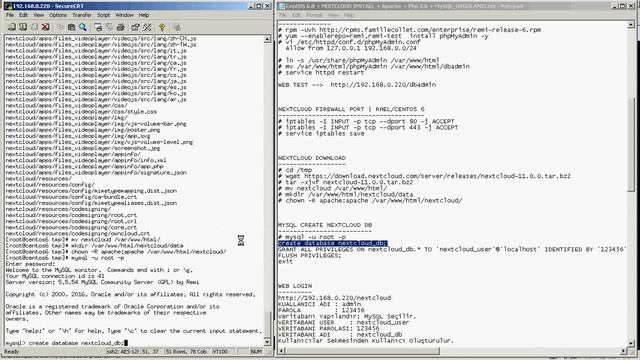Click SecureCRT terminal scrollbar up arrow
Viewport: 640px width, 360px height.
(267, 39)
